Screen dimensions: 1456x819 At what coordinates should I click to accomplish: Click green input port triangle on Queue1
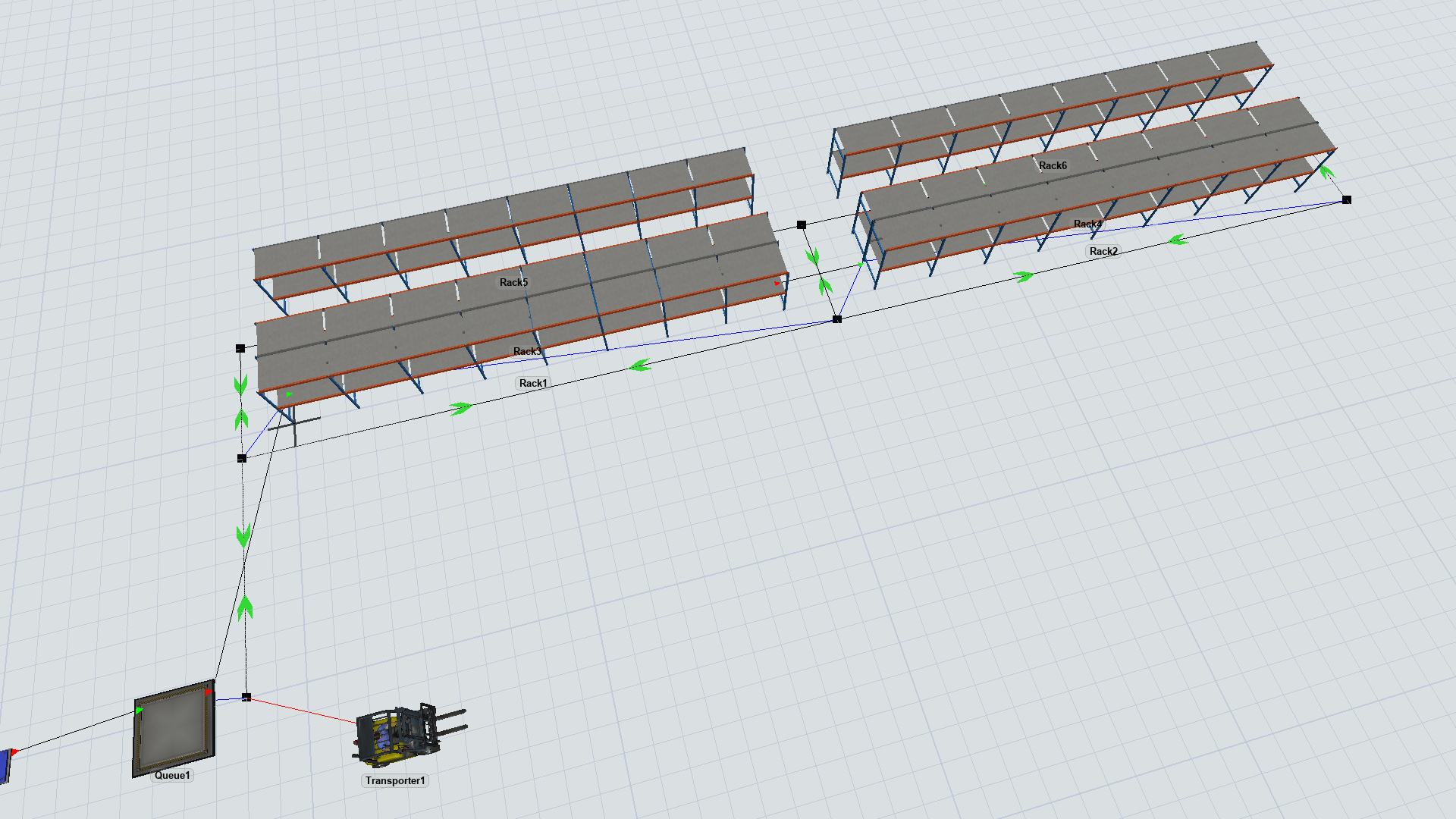[140, 710]
